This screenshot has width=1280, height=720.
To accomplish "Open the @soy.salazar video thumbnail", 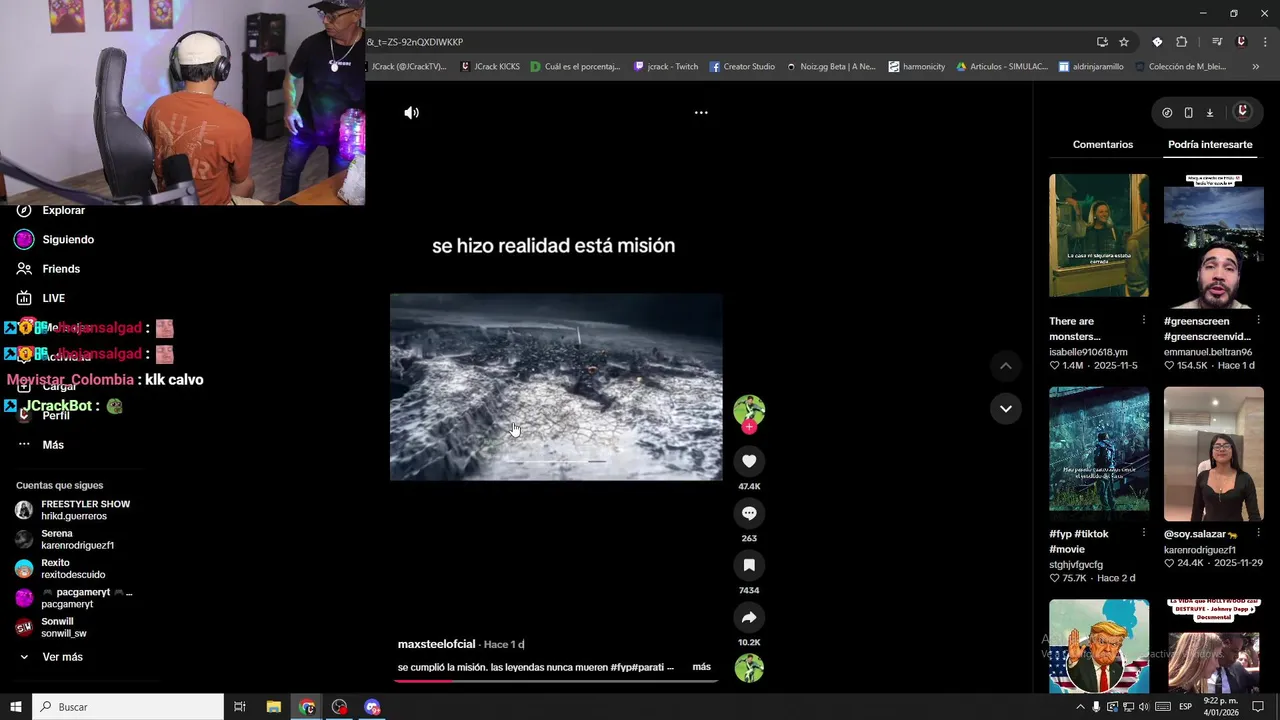I will click(x=1214, y=454).
